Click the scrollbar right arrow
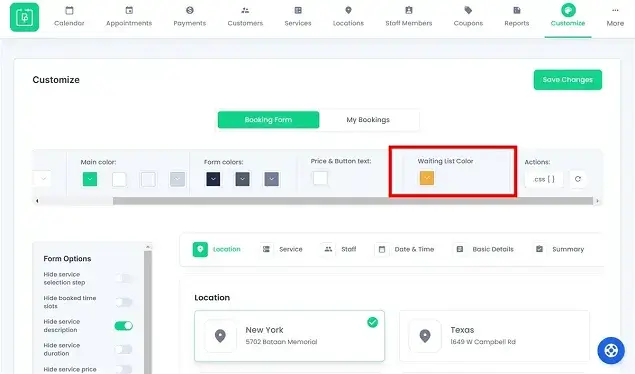This screenshot has width=635, height=374. click(597, 201)
